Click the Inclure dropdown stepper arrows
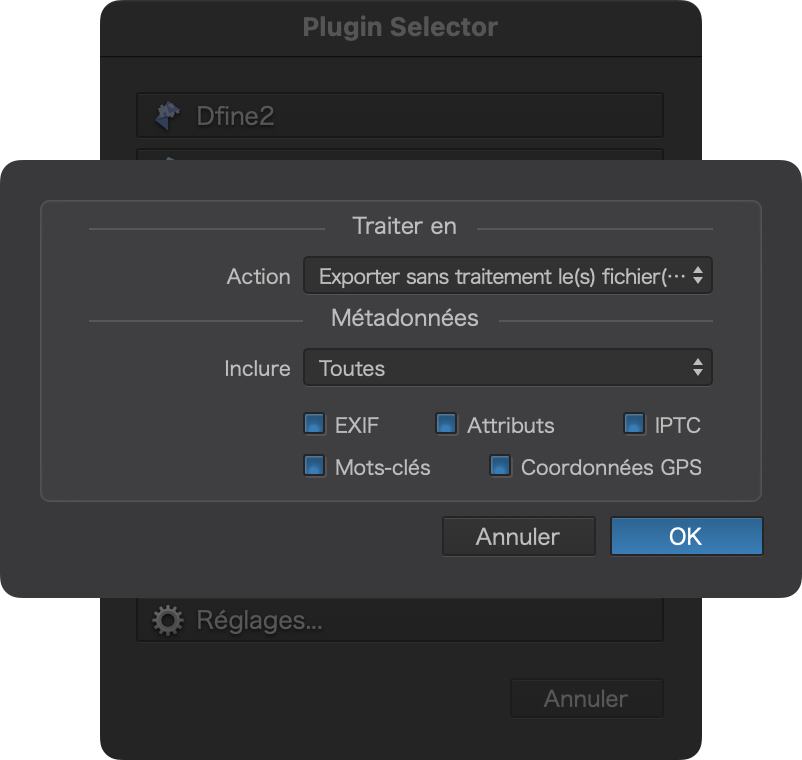 click(698, 367)
